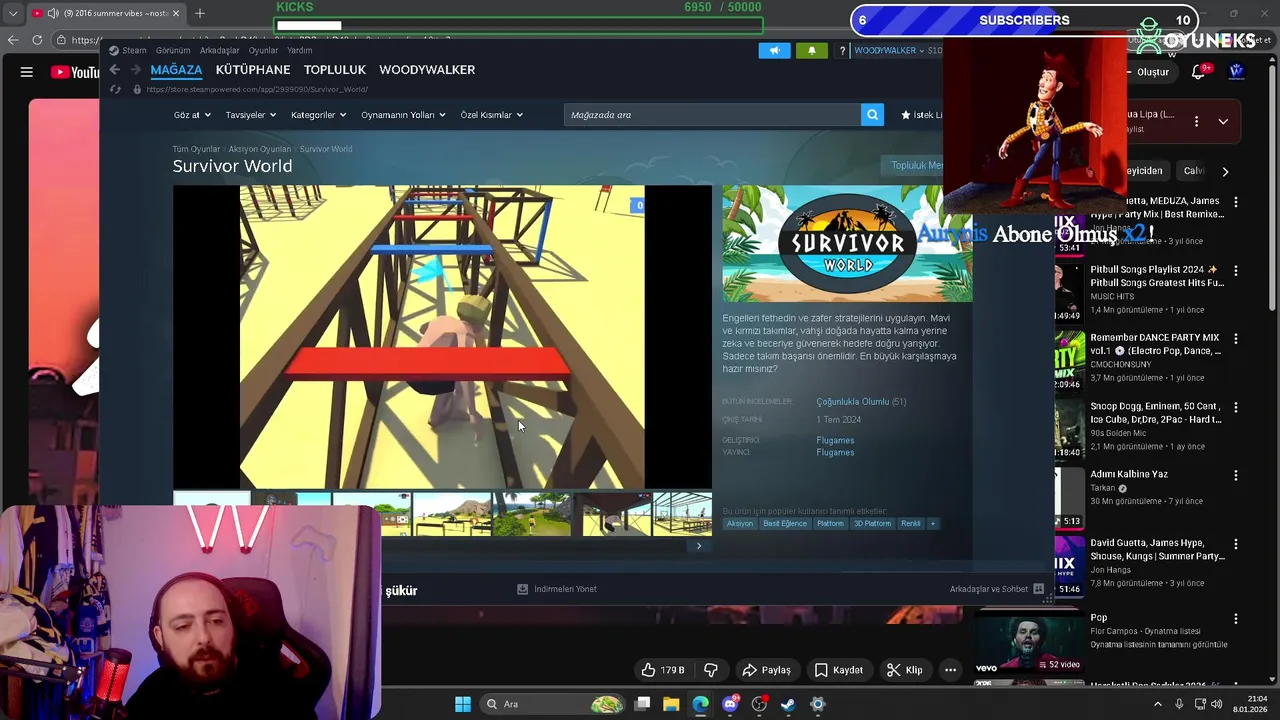Collapse the YouTube playlist panel chevron
1280x720 pixels.
tap(1223, 121)
